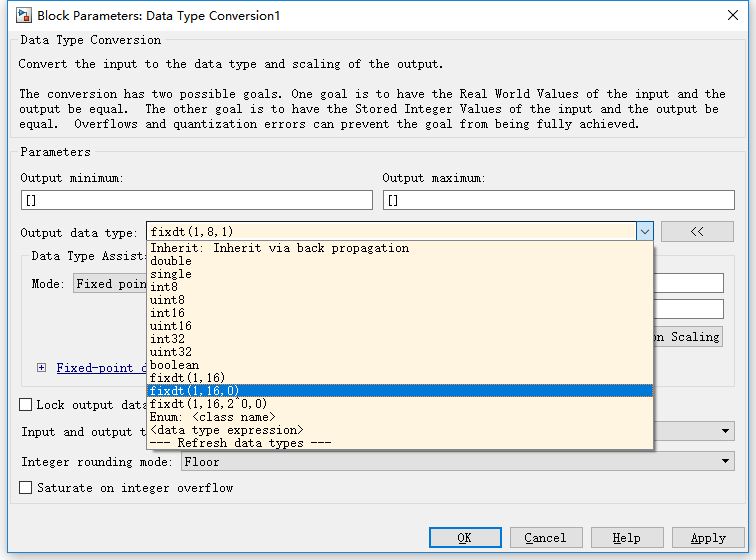Select double from the data type list
The width and height of the screenshot is (756, 560).
(x=171, y=261)
